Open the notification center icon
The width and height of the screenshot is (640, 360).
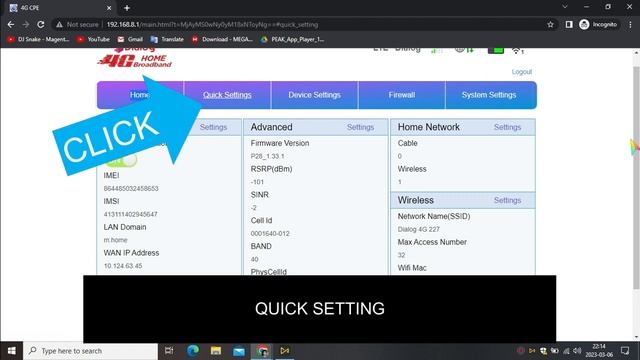click(625, 351)
